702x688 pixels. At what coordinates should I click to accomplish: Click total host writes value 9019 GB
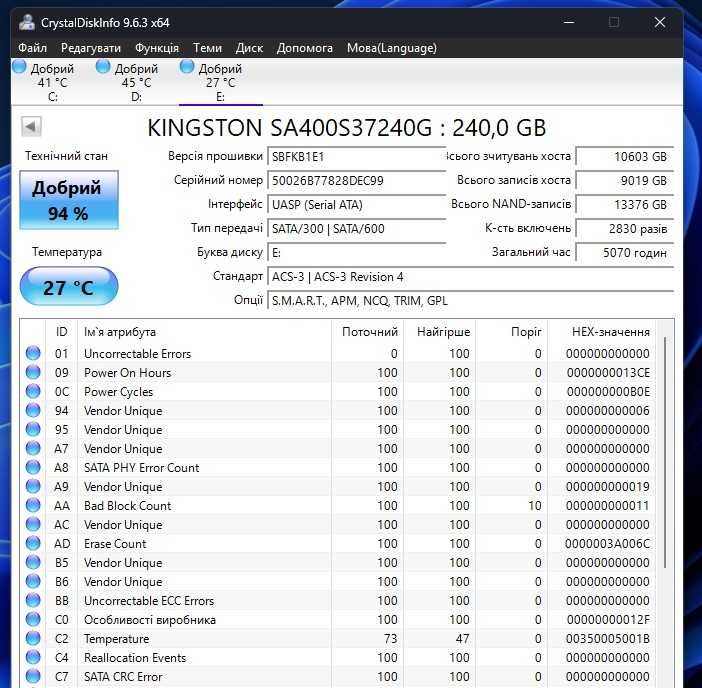click(625, 180)
